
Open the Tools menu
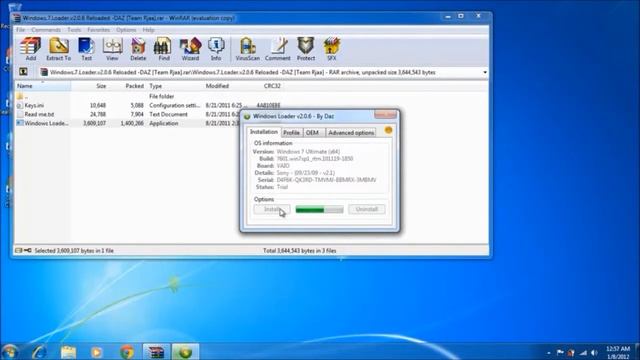click(74, 30)
